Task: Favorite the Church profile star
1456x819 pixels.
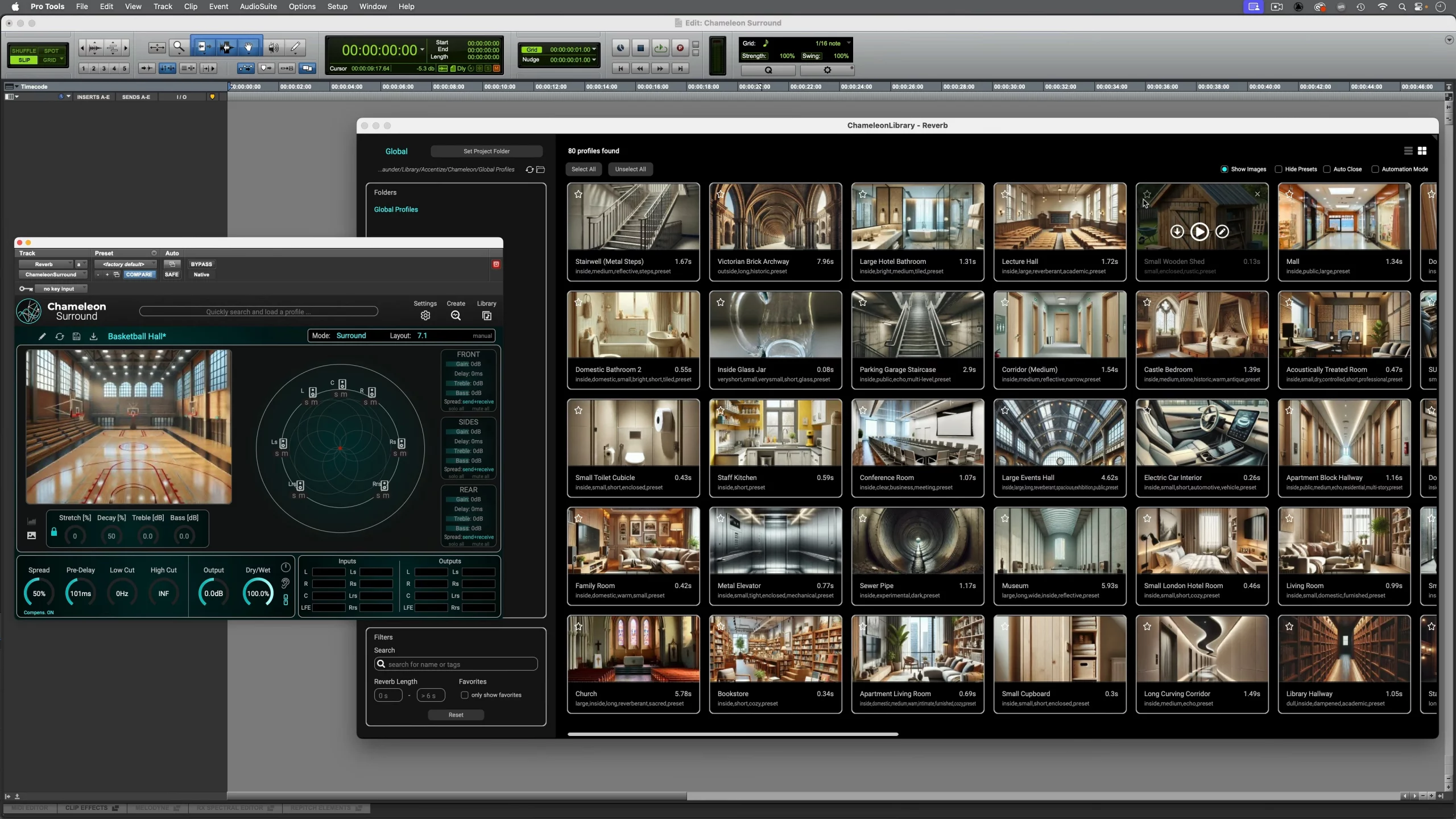Action: (x=578, y=627)
